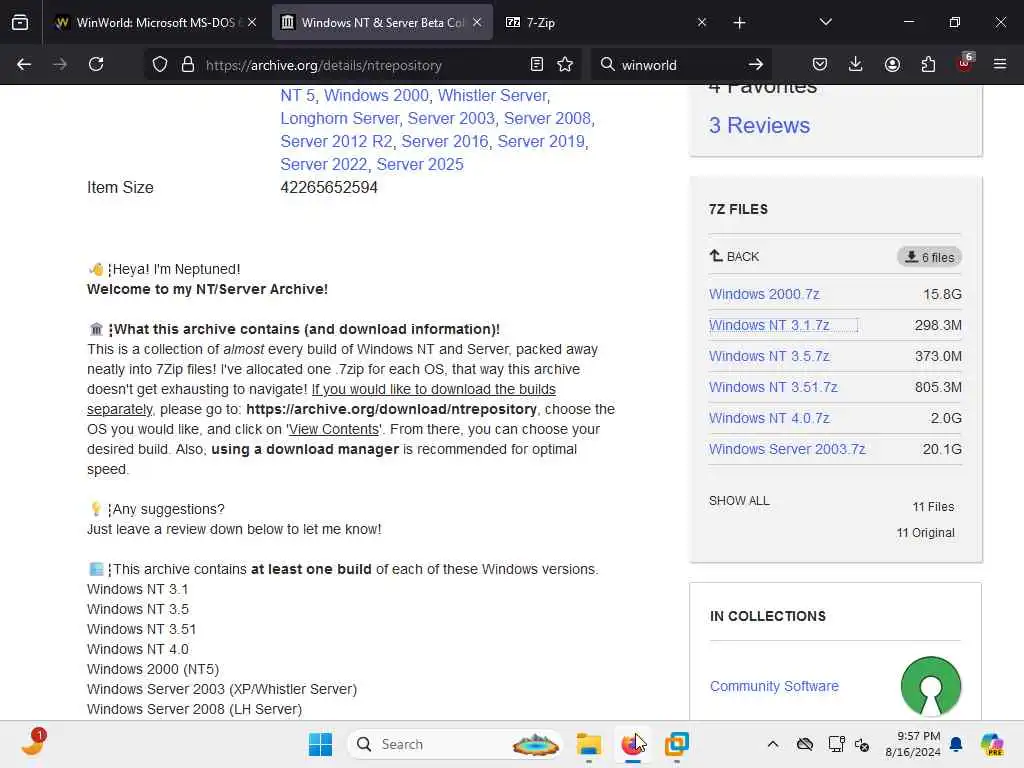Click the View Contents link
1024x768 pixels.
click(x=334, y=429)
